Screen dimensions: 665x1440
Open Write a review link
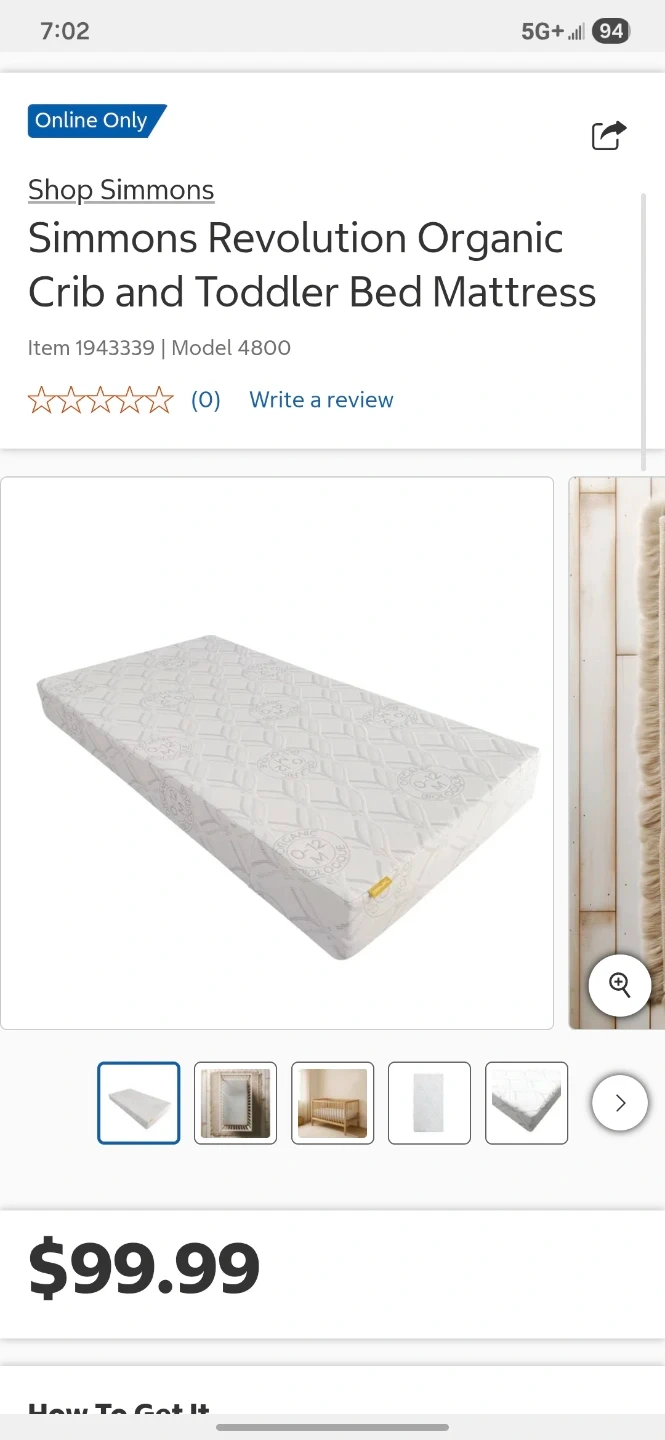(x=321, y=400)
